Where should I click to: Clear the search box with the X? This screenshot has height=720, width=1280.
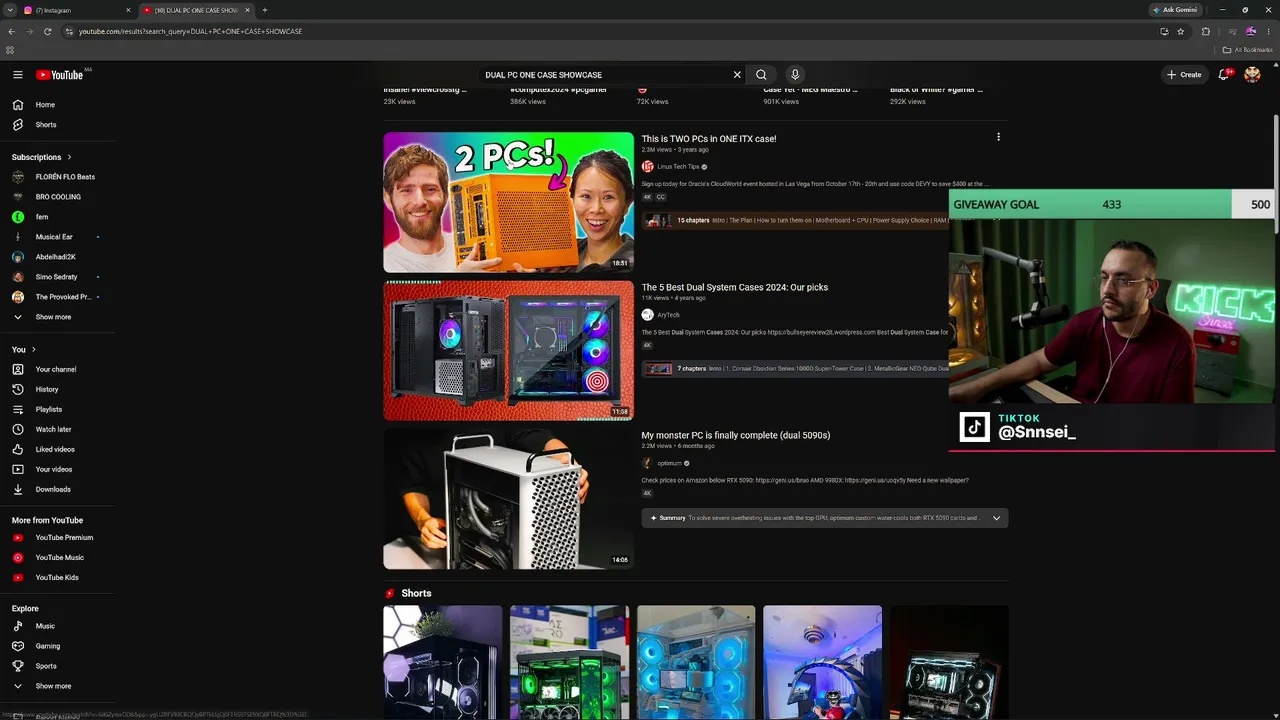point(737,75)
